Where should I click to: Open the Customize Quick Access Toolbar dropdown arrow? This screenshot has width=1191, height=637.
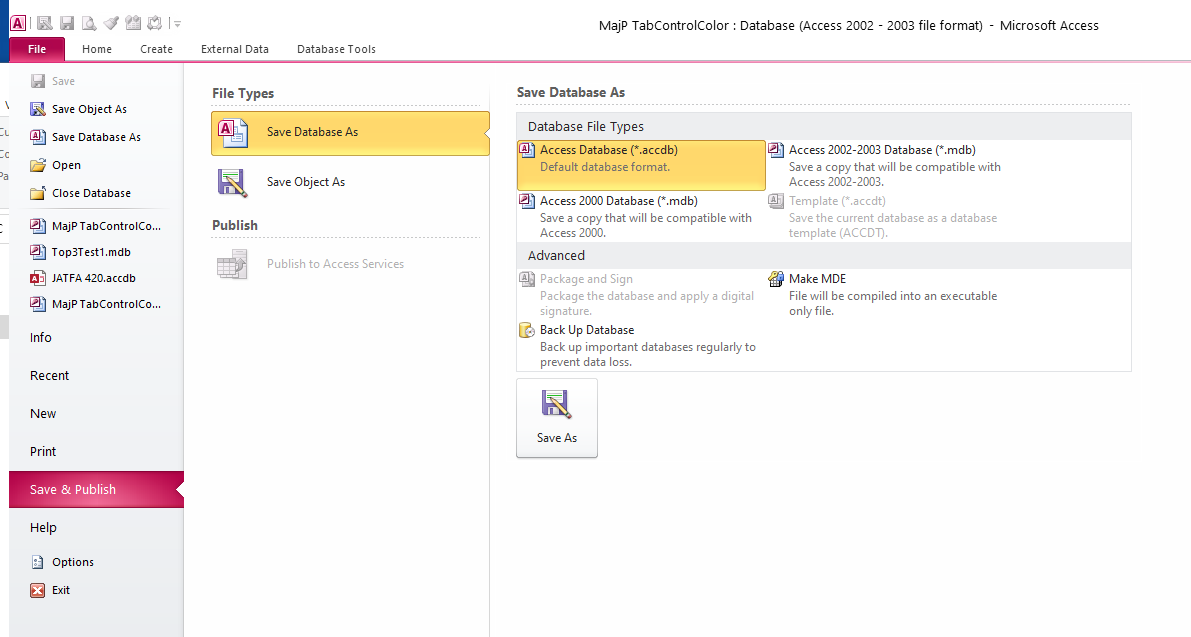(177, 24)
